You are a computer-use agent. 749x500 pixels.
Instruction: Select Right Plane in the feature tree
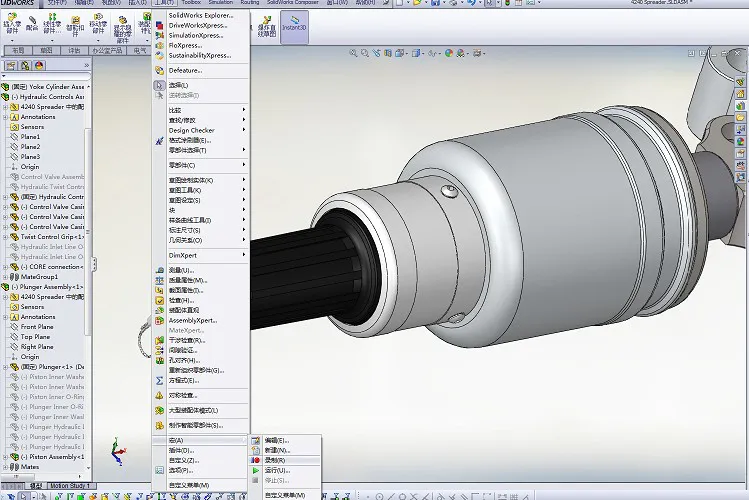[36, 347]
